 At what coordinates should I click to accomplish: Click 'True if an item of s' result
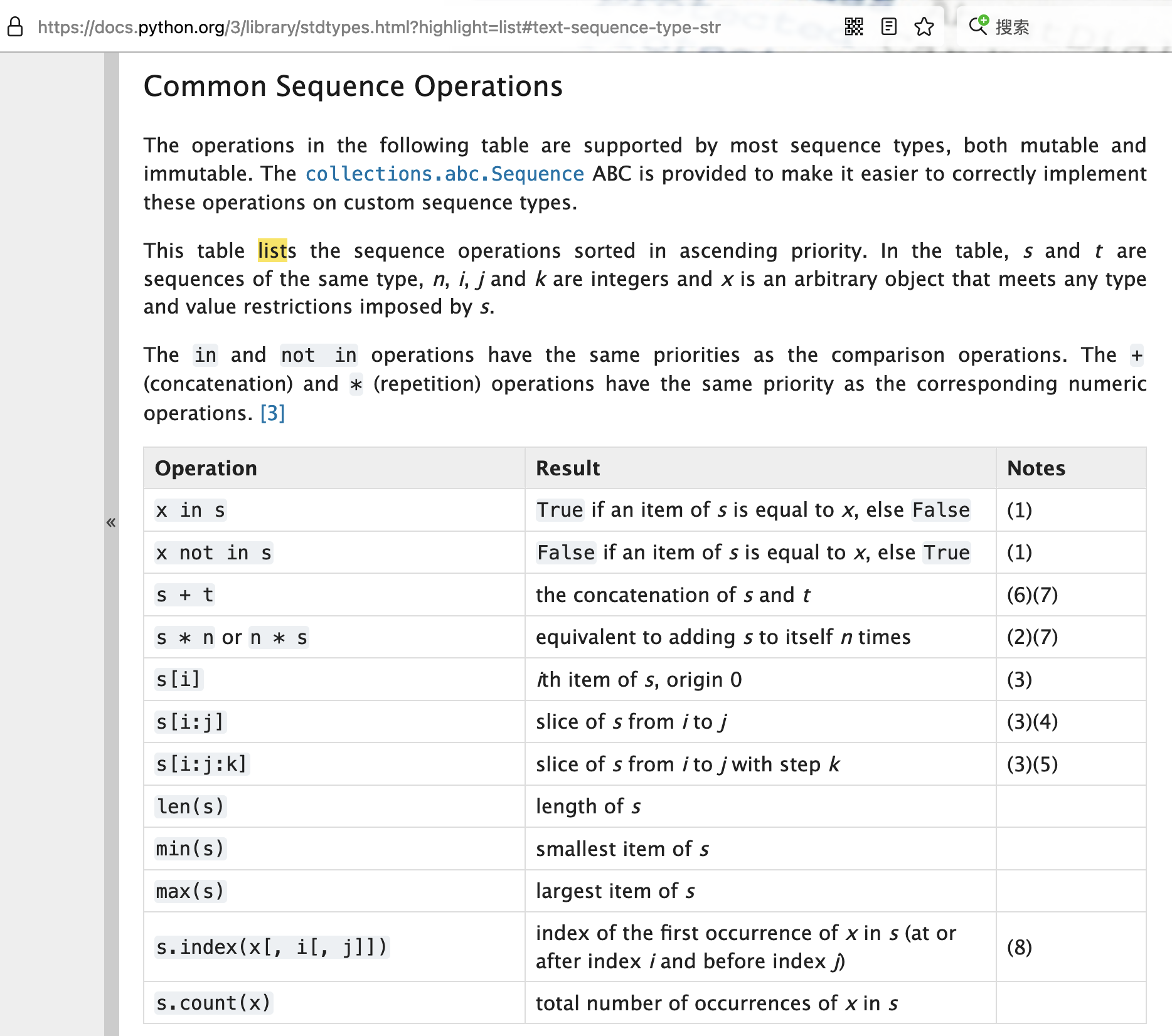[x=753, y=510]
